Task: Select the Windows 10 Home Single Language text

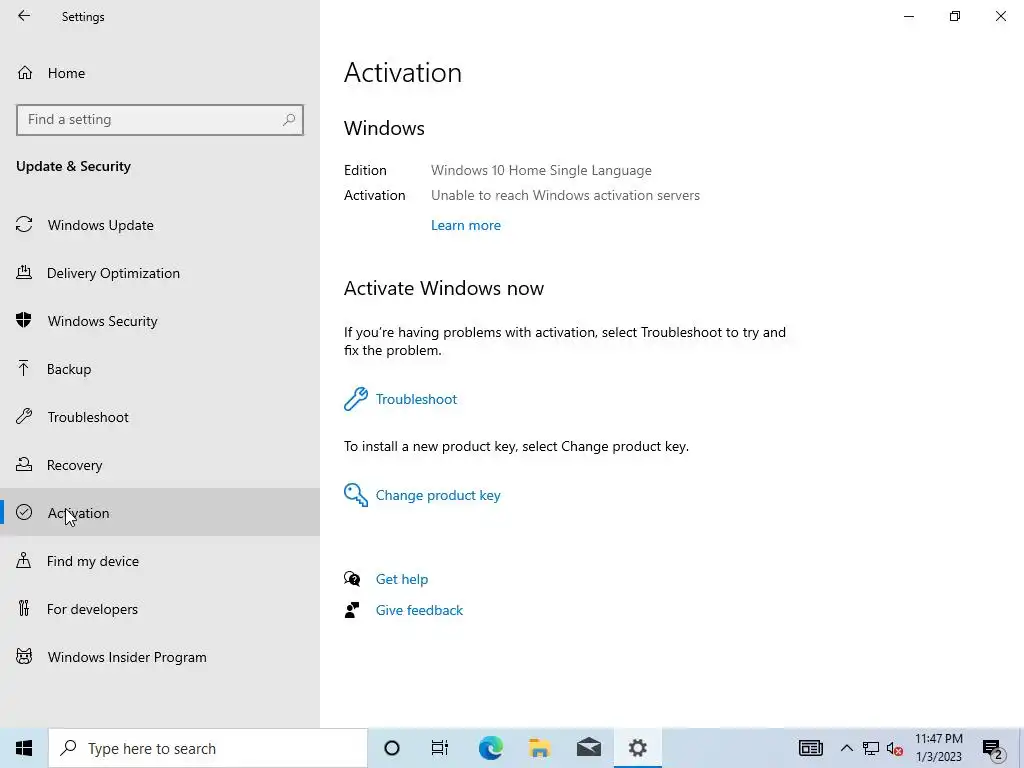Action: (541, 170)
